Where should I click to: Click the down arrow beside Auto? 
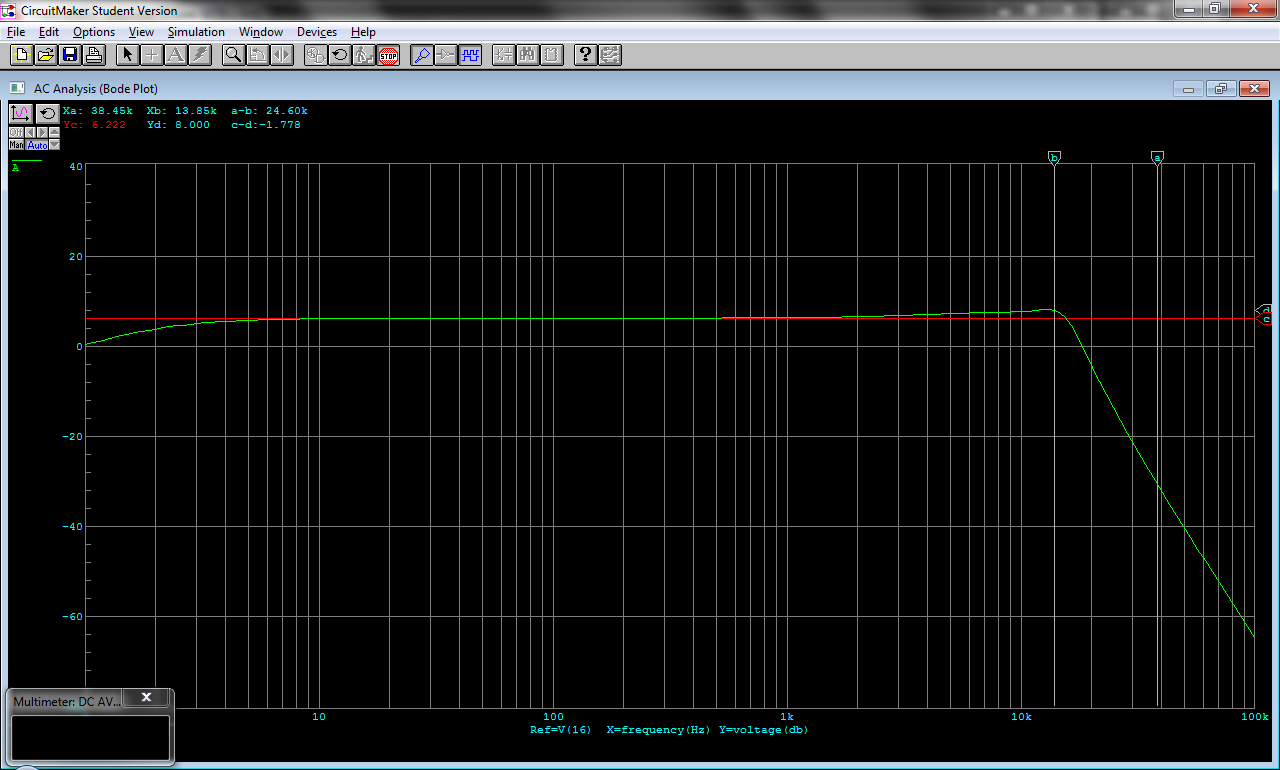coord(55,145)
